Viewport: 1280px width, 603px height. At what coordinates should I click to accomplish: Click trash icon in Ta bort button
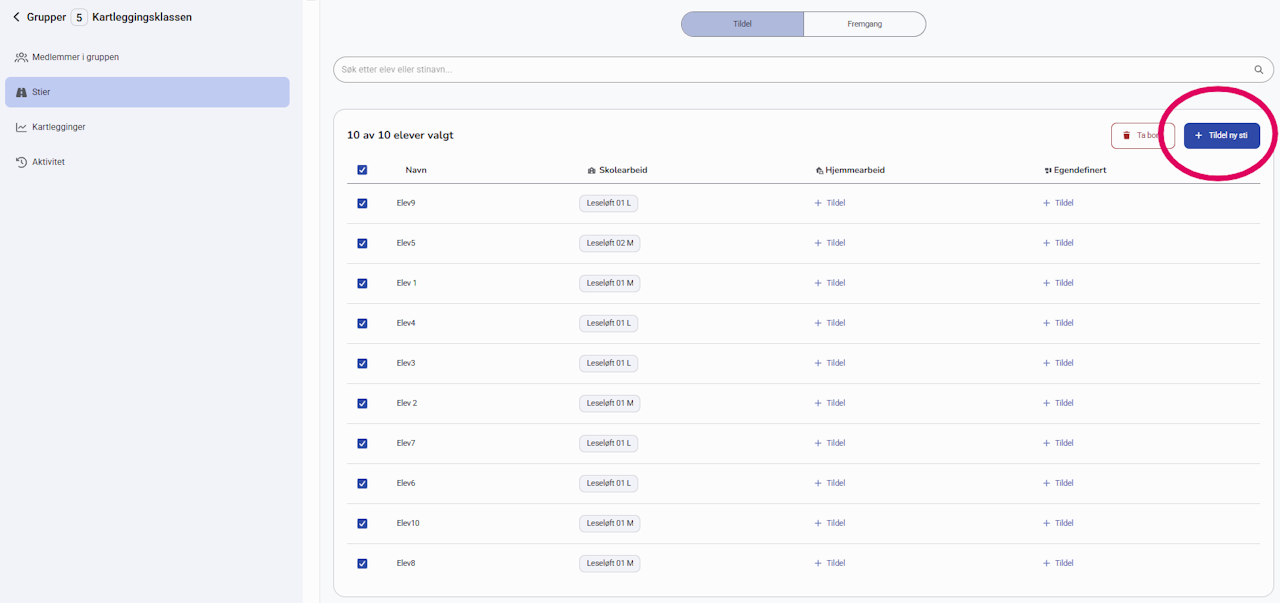pos(1126,135)
